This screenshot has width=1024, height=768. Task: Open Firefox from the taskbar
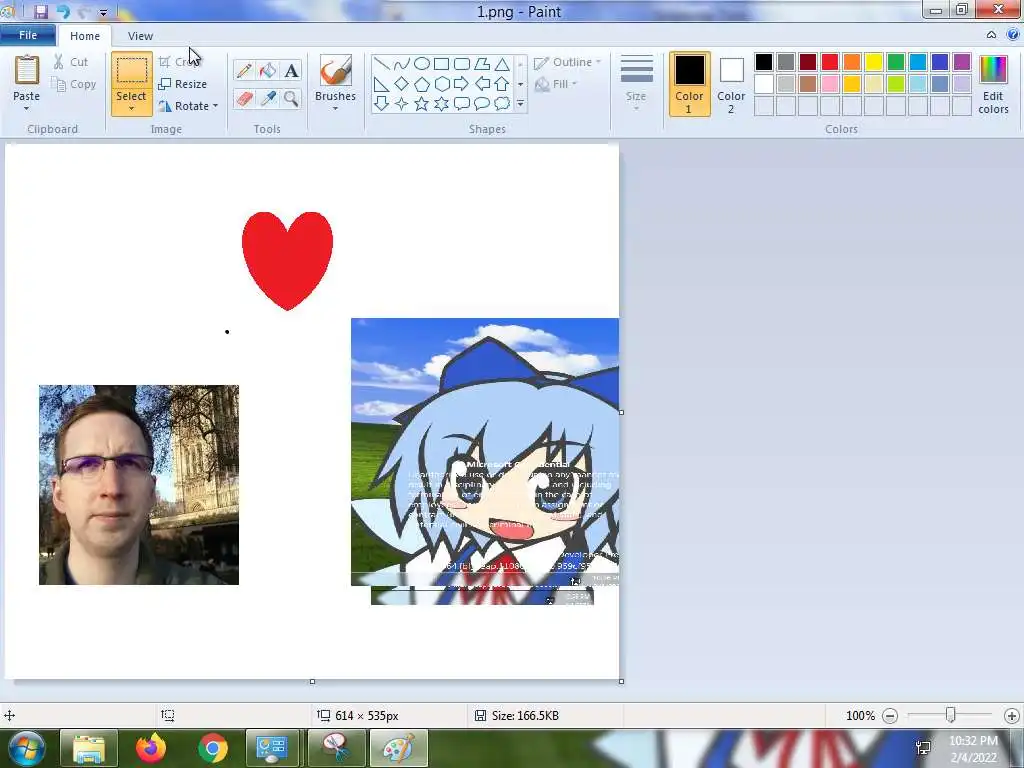point(151,748)
